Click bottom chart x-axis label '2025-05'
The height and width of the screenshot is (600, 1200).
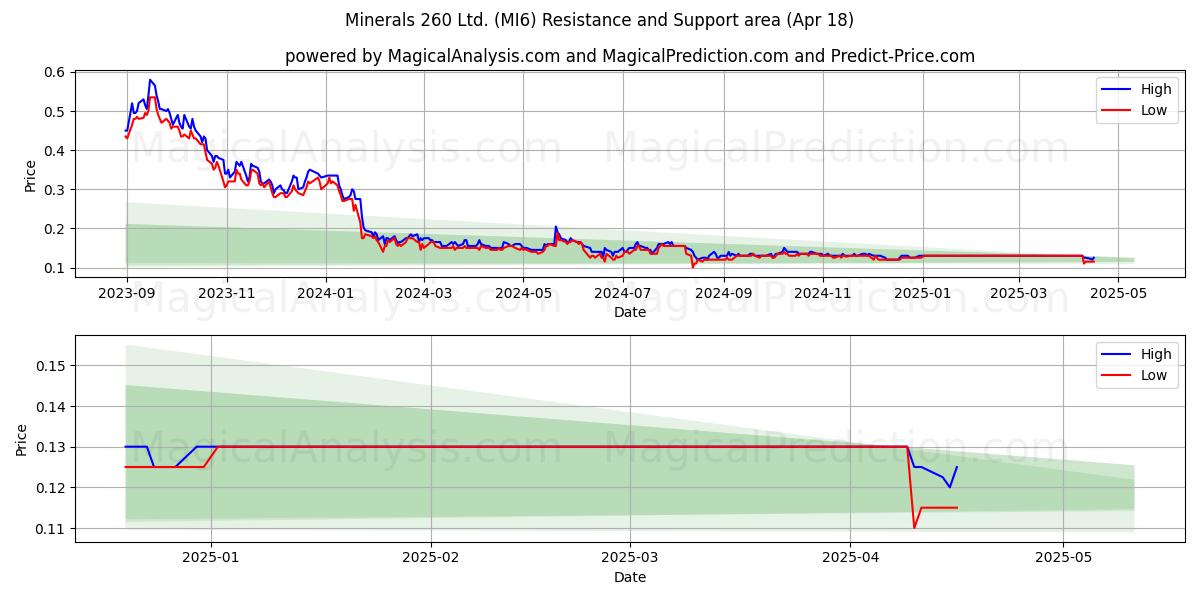1064,559
